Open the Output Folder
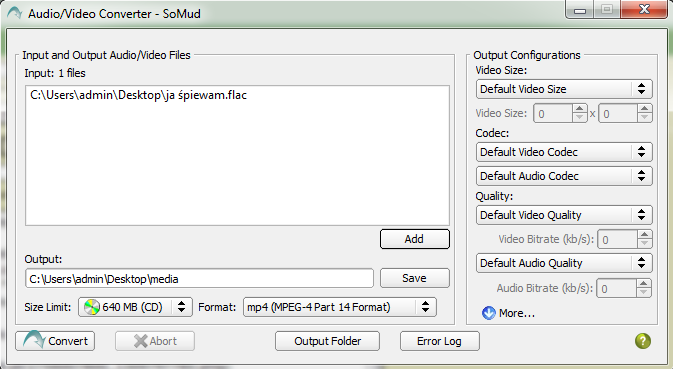Viewport: 673px width, 369px height. [x=327, y=341]
